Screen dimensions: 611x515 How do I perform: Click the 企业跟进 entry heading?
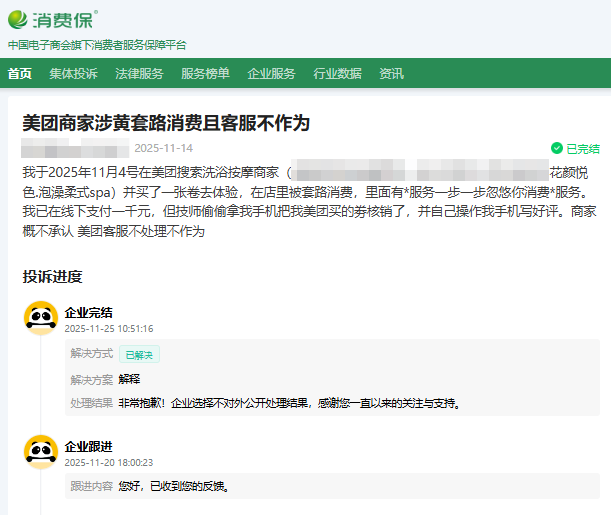(x=89, y=447)
